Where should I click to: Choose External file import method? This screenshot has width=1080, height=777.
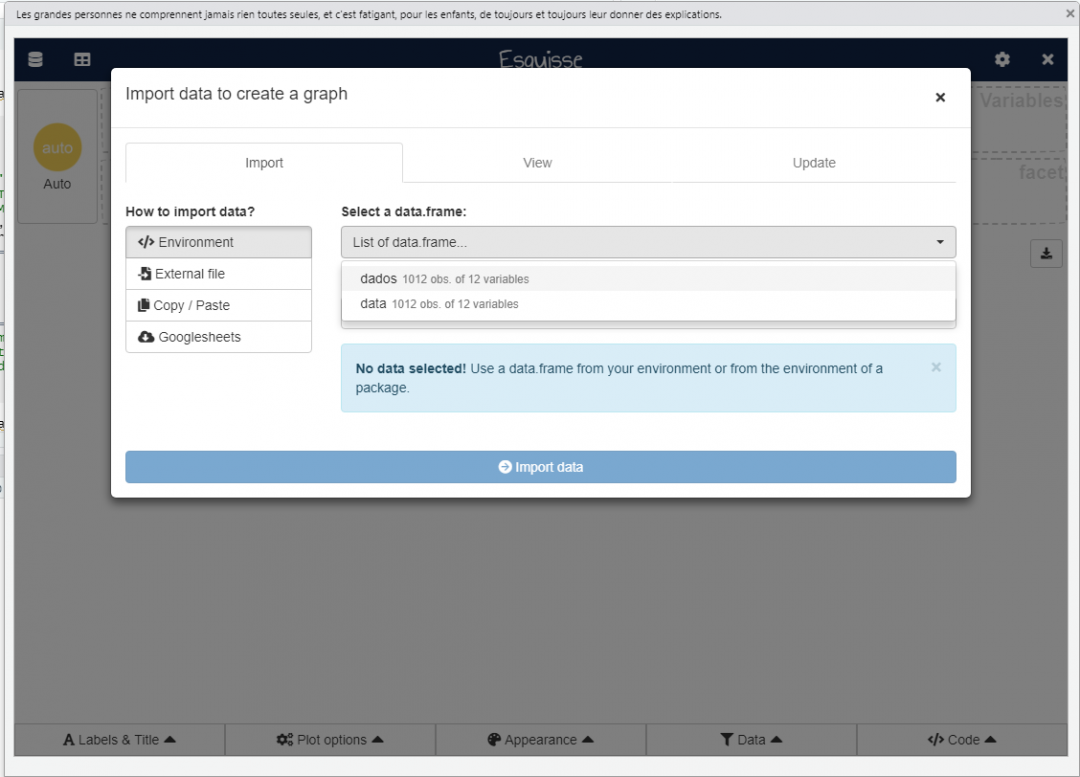[x=218, y=274]
